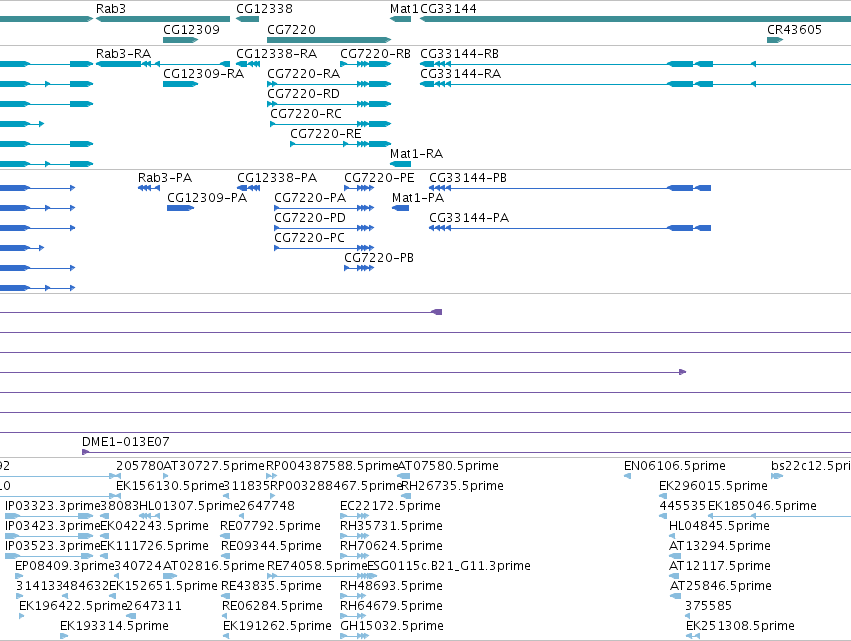Select the HL04845.5prime EST label
Viewport: 851px width, 641px height.
[719, 526]
